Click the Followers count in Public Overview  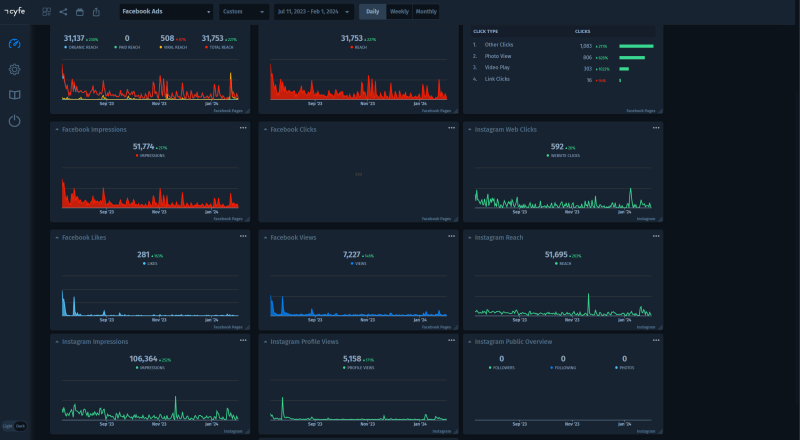tap(502, 359)
